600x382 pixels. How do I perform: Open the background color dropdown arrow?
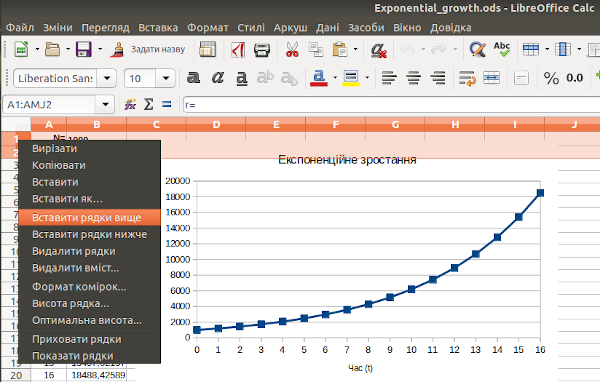[x=367, y=78]
